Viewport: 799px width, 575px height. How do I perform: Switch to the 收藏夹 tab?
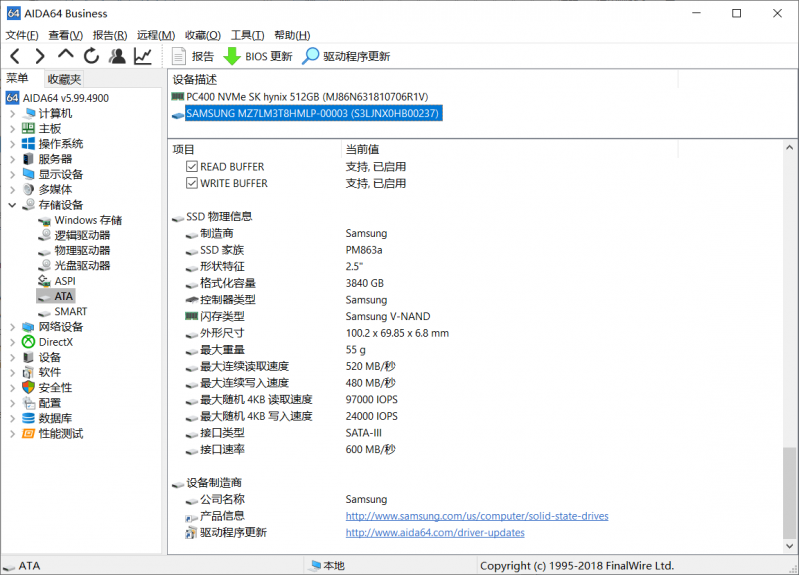(64, 80)
